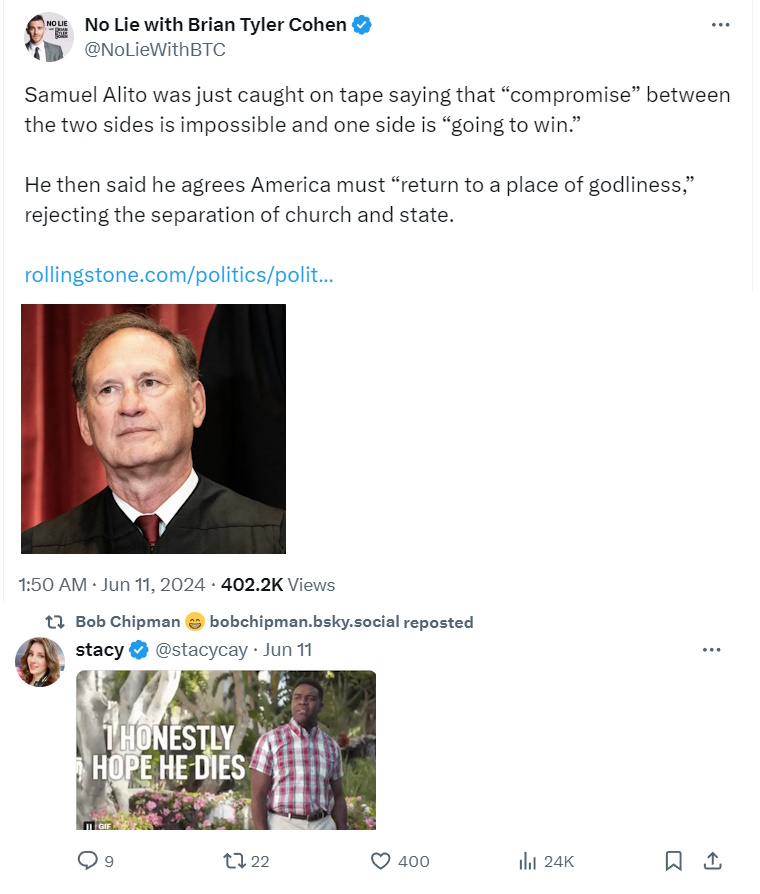Screen dimensions: 760x894
Task: Open the No Lie with Brian Tyler Cohen profile name
Action: [215, 26]
